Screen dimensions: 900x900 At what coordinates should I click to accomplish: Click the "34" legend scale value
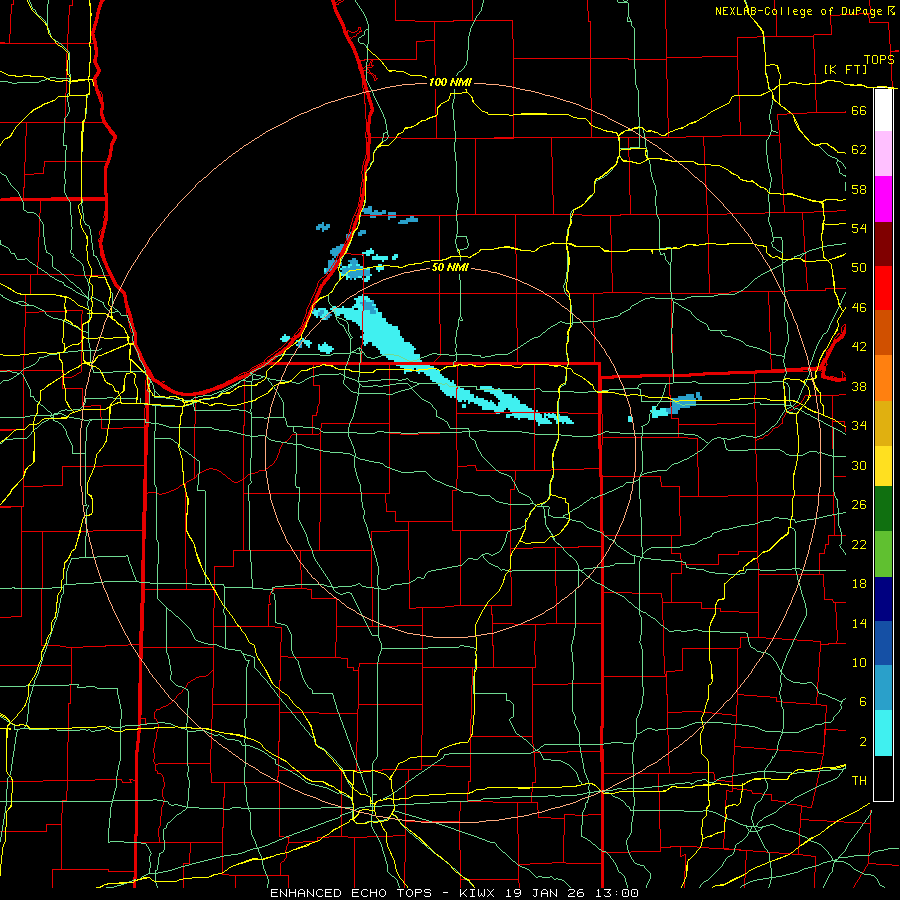[859, 426]
